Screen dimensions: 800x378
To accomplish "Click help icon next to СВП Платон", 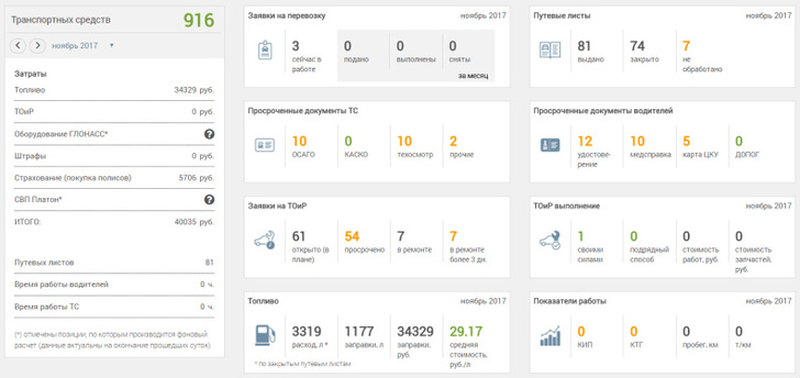I will pyautogui.click(x=209, y=199).
